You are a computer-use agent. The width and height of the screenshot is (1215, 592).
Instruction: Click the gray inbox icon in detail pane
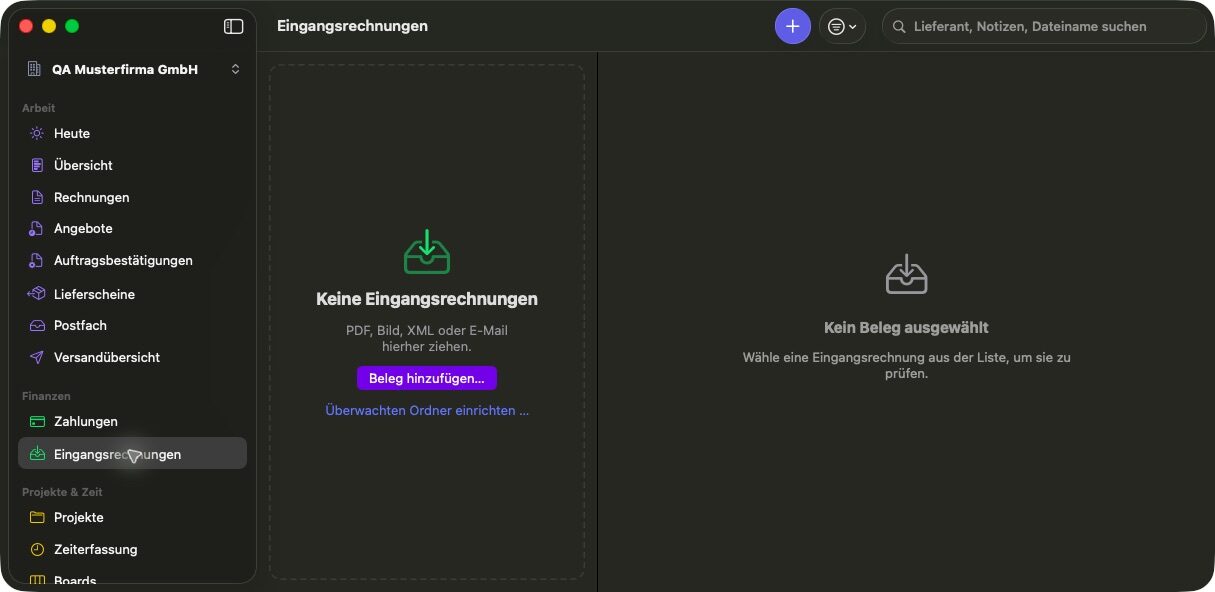pyautogui.click(x=907, y=274)
